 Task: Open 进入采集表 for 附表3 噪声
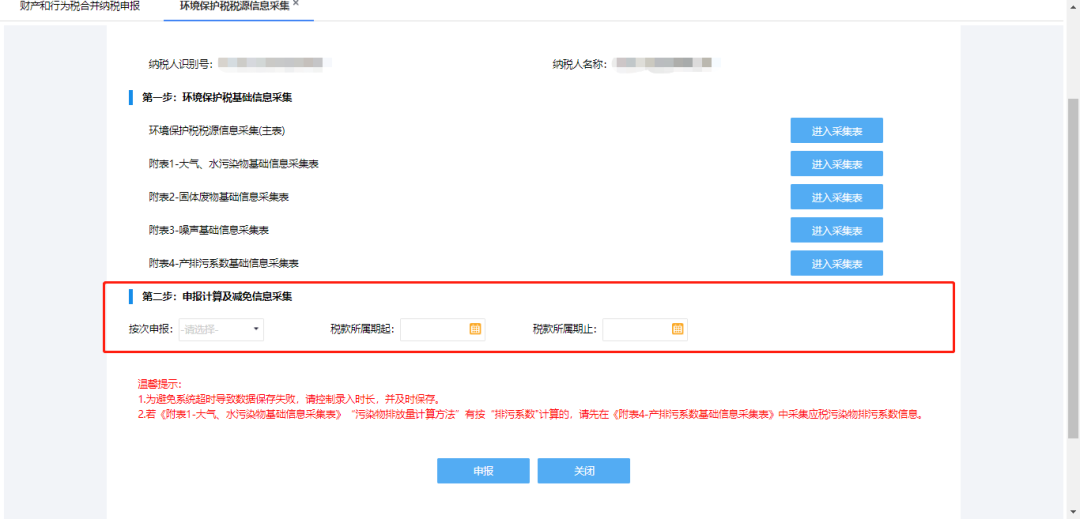[836, 230]
